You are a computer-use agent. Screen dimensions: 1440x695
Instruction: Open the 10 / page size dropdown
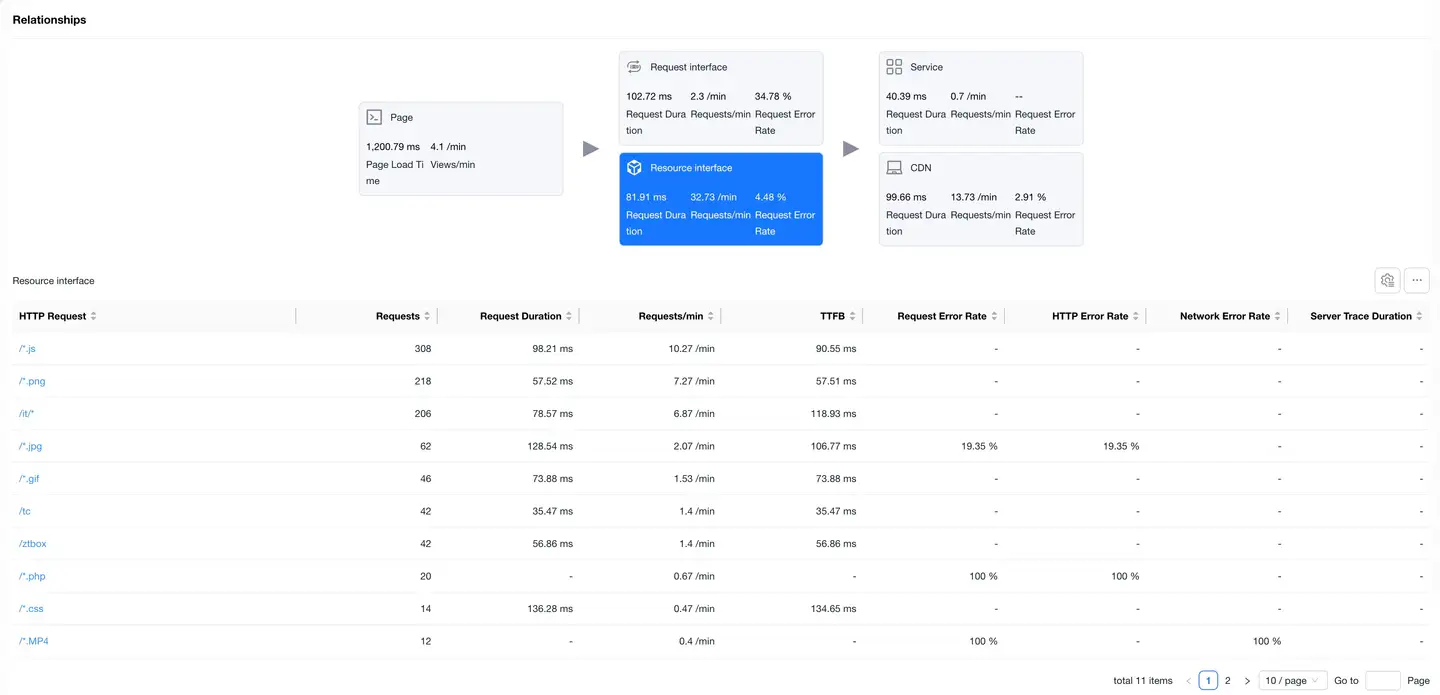click(x=1292, y=681)
